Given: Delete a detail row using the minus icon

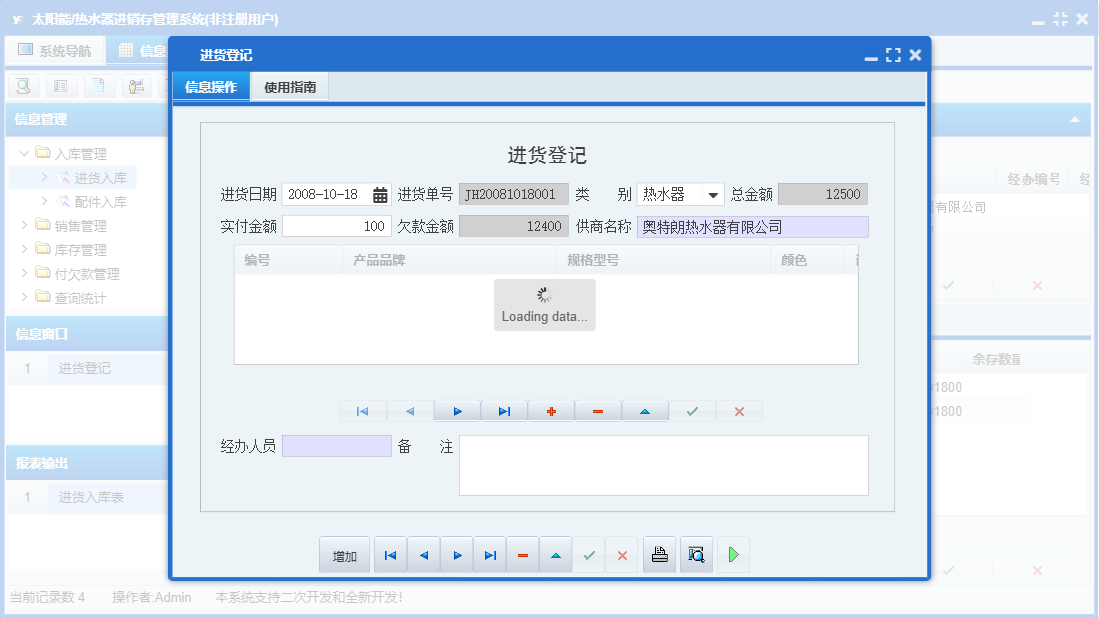Looking at the screenshot, I should [x=597, y=410].
